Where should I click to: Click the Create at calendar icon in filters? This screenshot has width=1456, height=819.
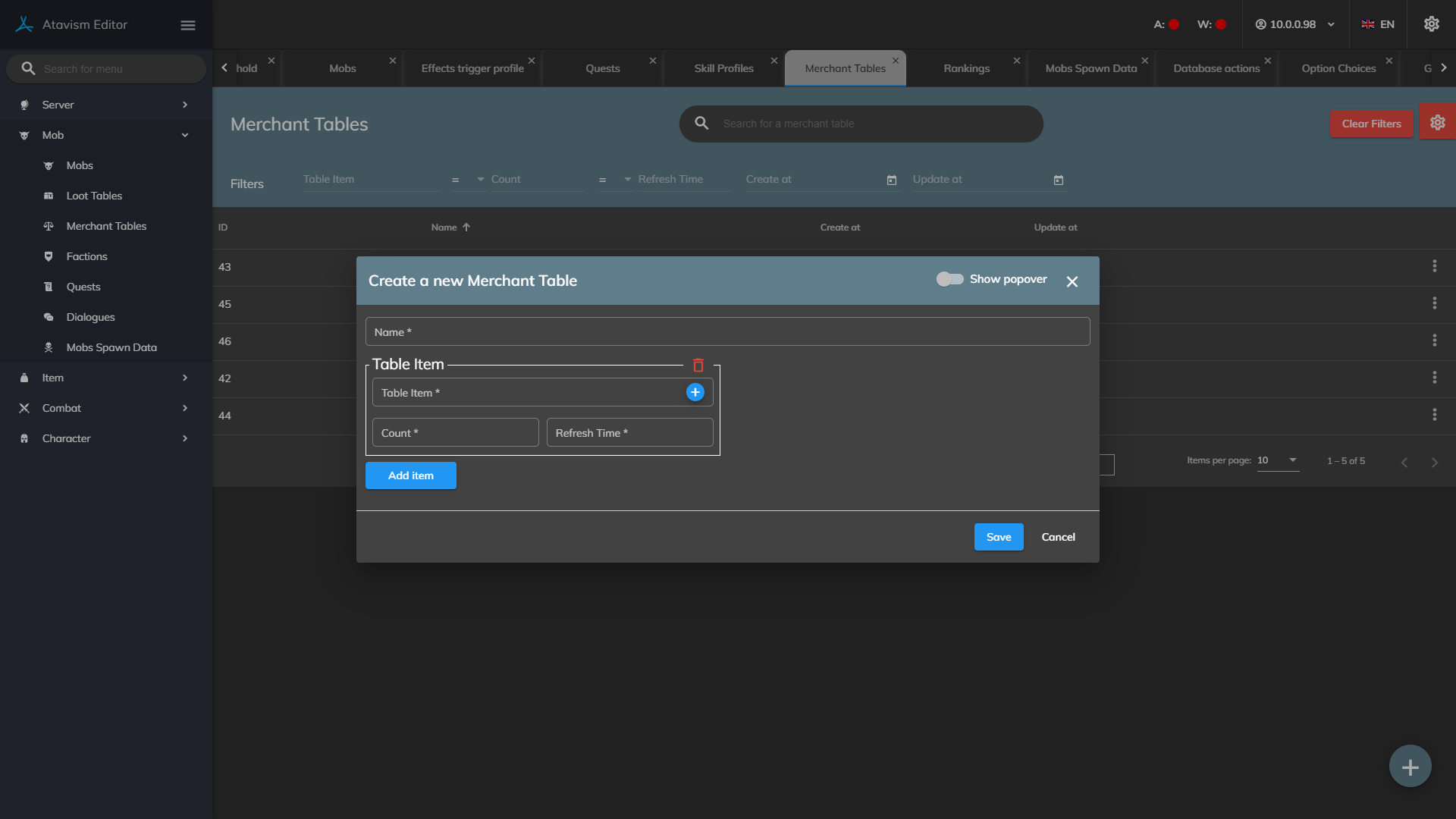[892, 180]
